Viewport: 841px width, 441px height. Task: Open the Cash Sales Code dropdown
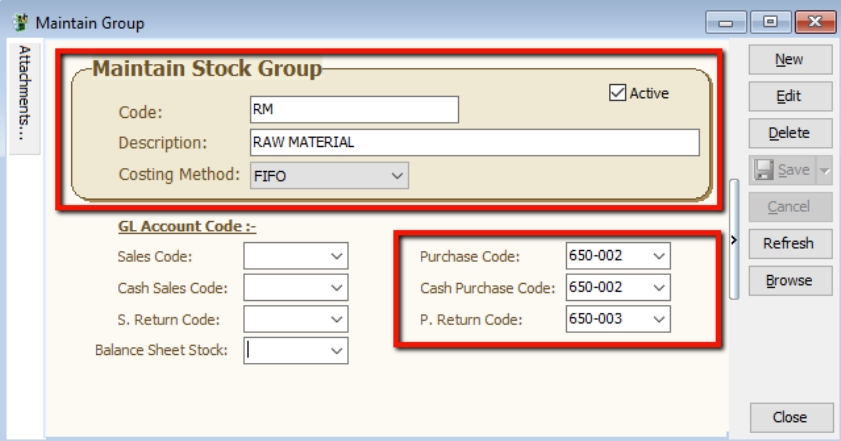[x=336, y=288]
